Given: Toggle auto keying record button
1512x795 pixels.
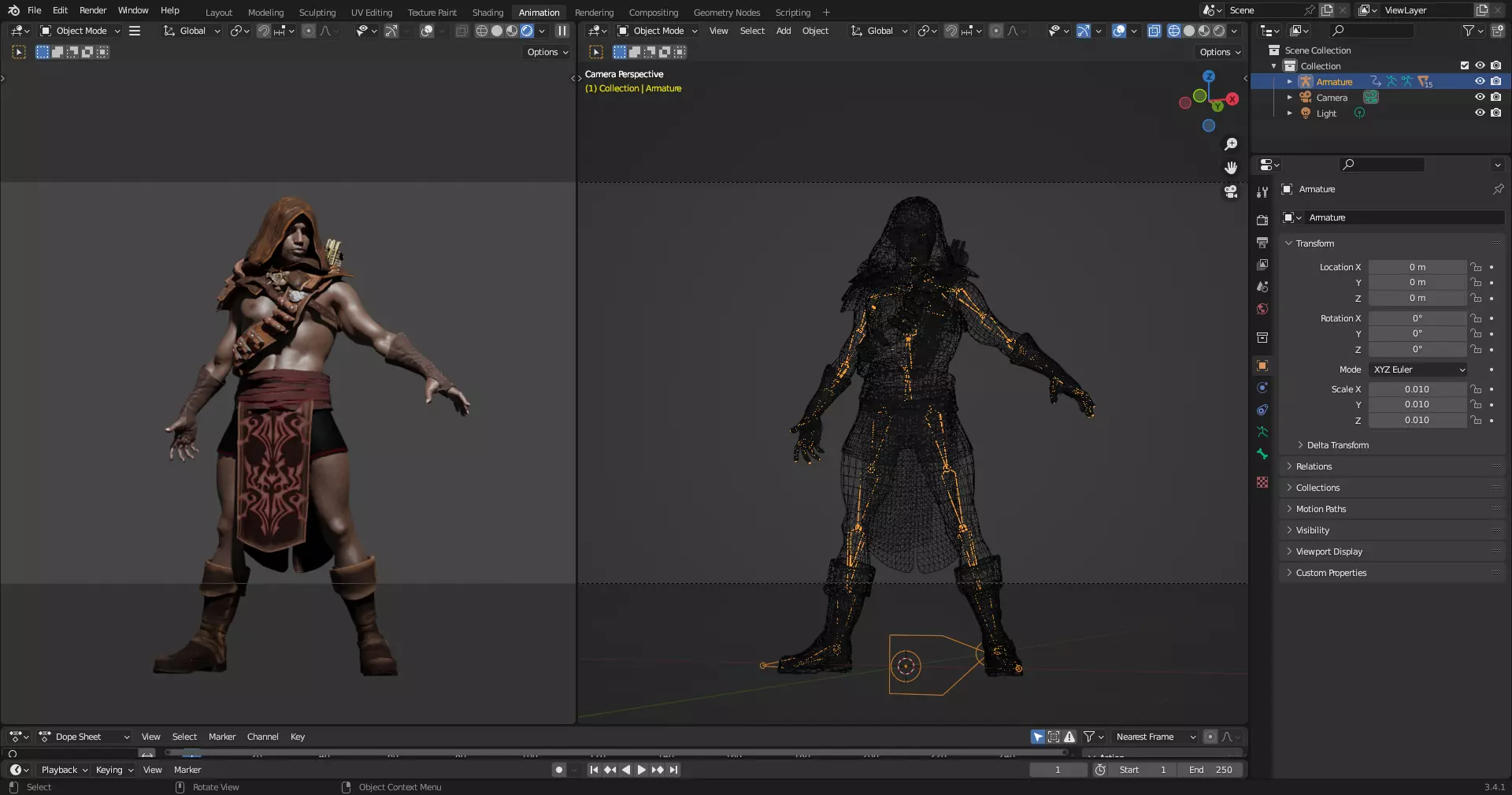Looking at the screenshot, I should point(559,770).
